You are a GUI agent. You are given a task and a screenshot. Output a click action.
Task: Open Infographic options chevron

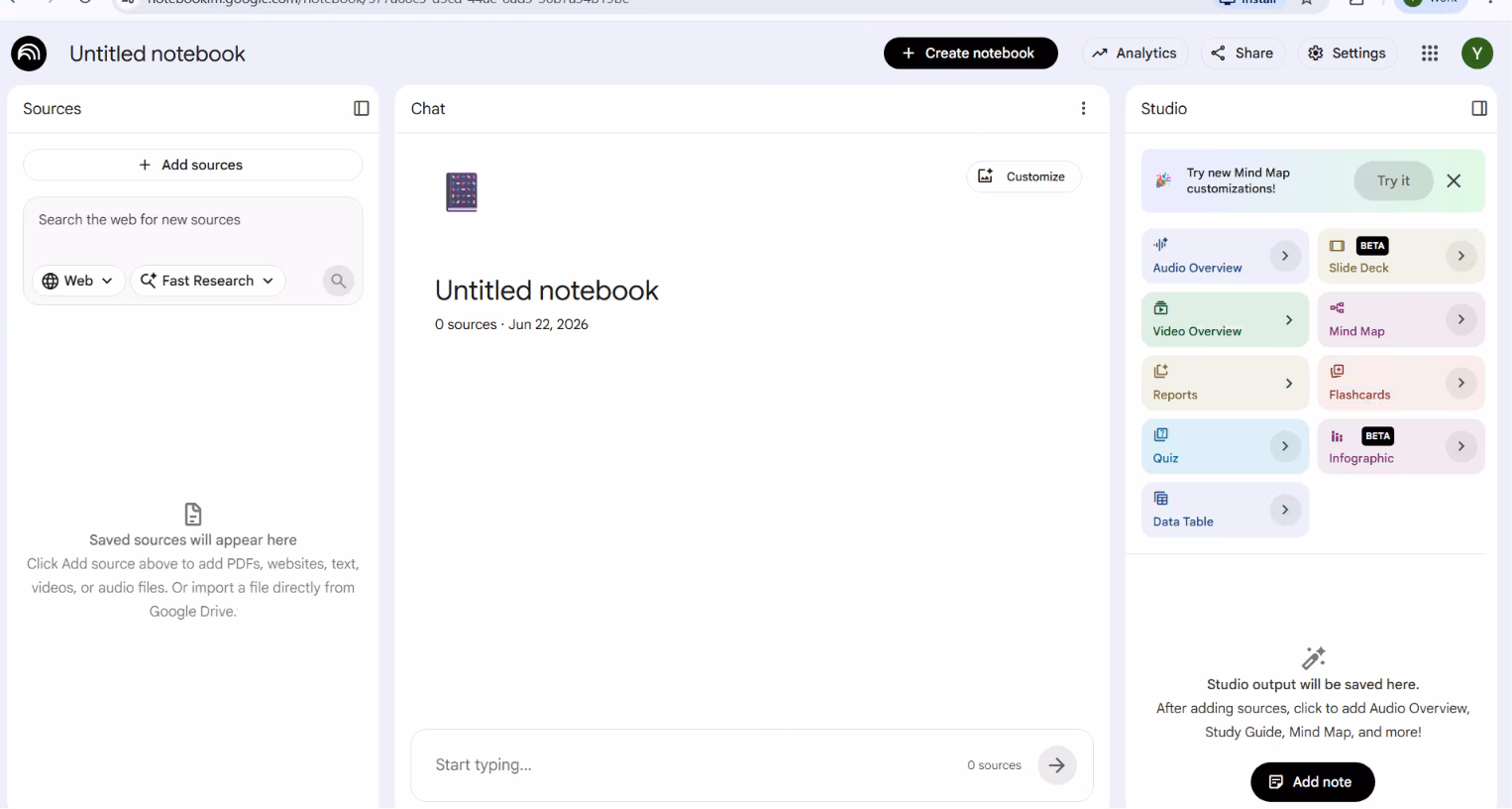click(1461, 446)
